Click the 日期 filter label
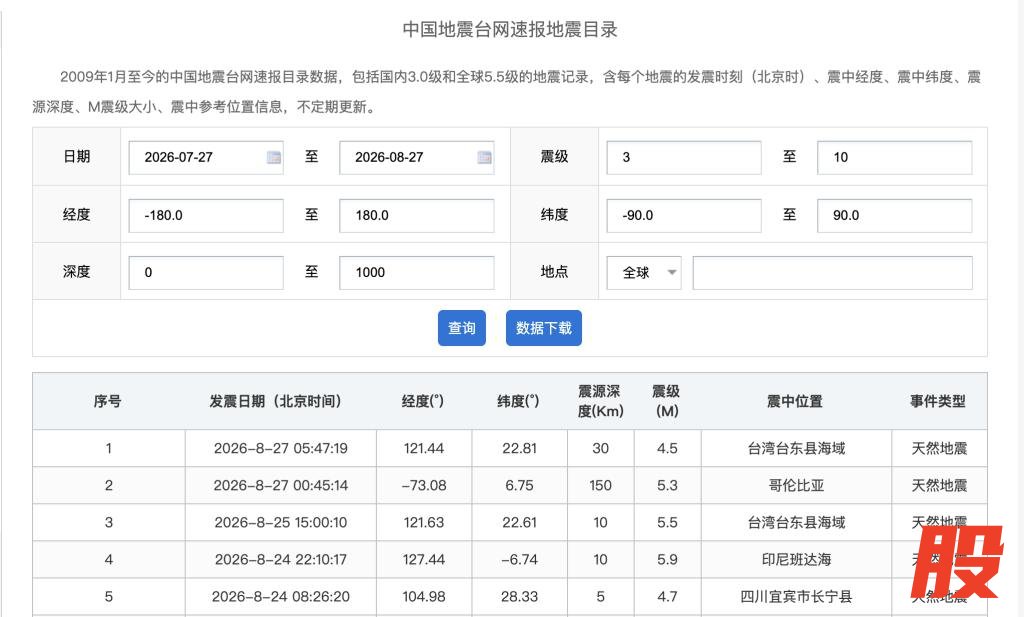Screen dimensions: 1024x617 [76, 157]
